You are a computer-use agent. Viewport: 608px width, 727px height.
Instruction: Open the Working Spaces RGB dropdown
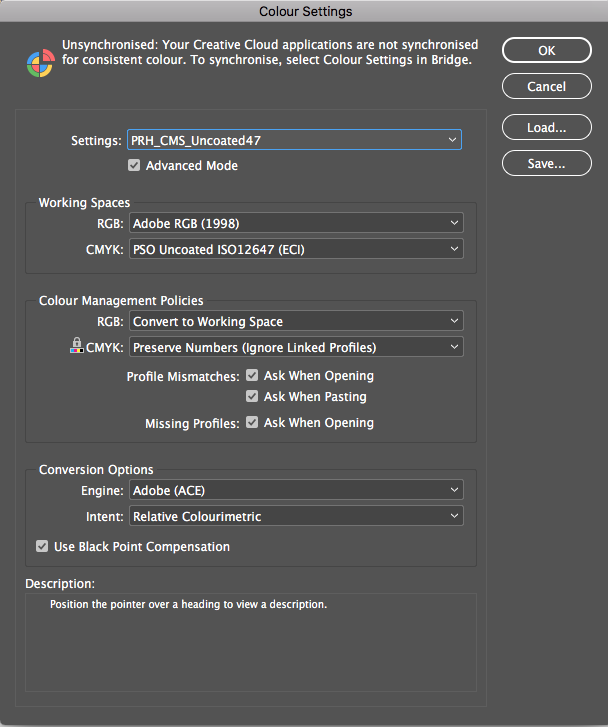(x=296, y=223)
